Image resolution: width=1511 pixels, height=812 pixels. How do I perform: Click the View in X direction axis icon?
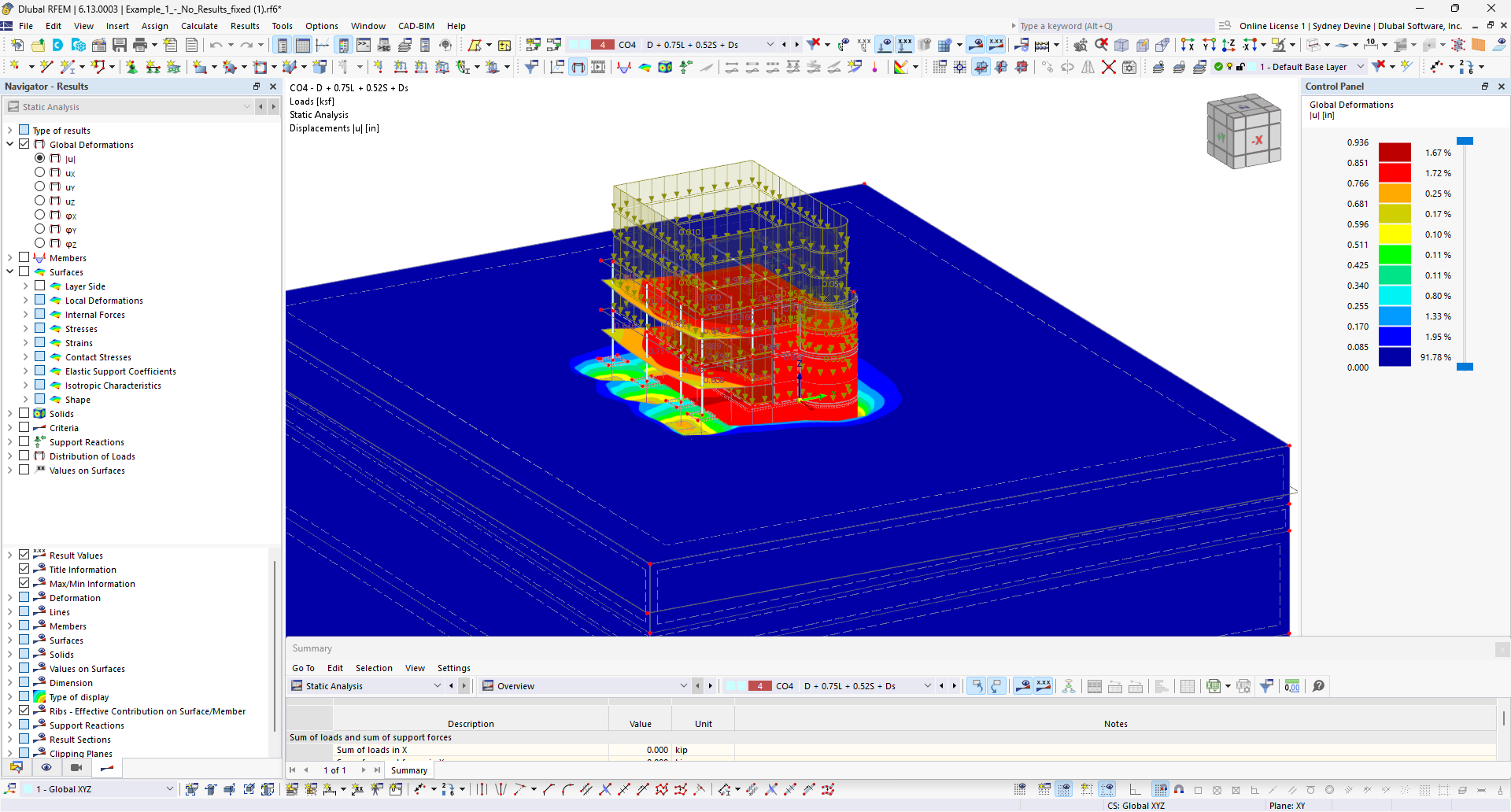pos(1188,45)
